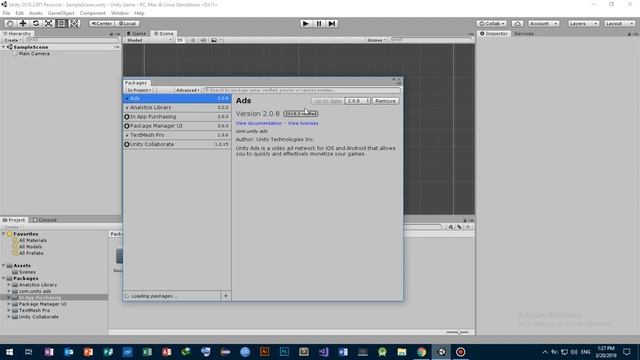This screenshot has height=360, width=640.
Task: Open the Layers dropdown
Action: point(583,24)
